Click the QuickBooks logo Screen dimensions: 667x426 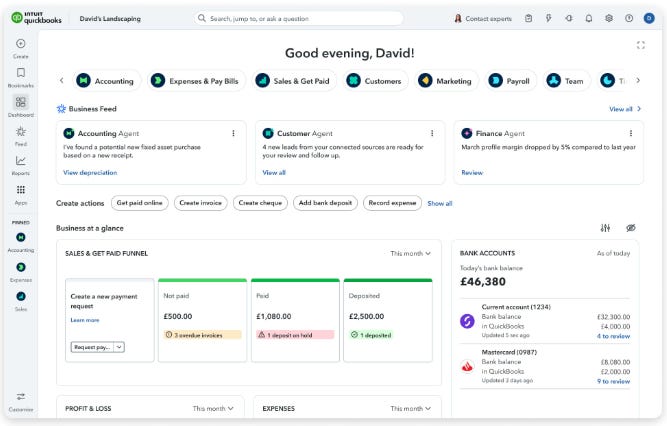37,18
